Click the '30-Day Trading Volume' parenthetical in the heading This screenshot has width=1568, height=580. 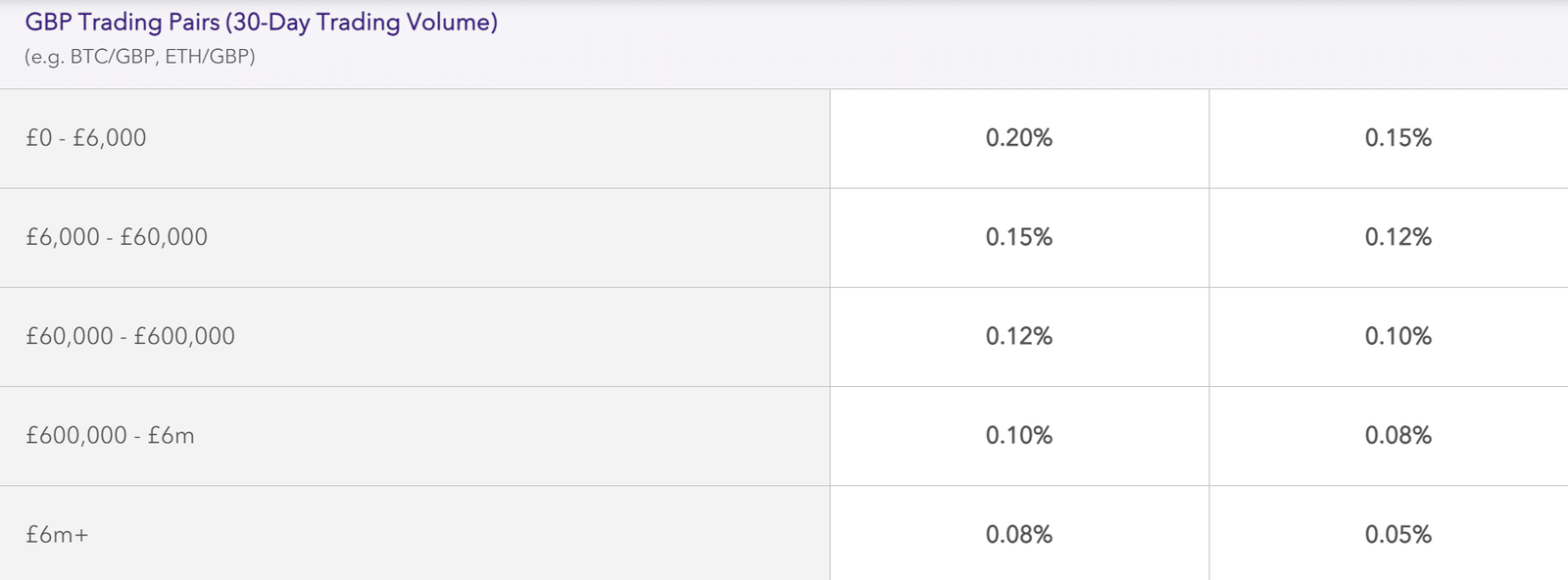tap(361, 23)
